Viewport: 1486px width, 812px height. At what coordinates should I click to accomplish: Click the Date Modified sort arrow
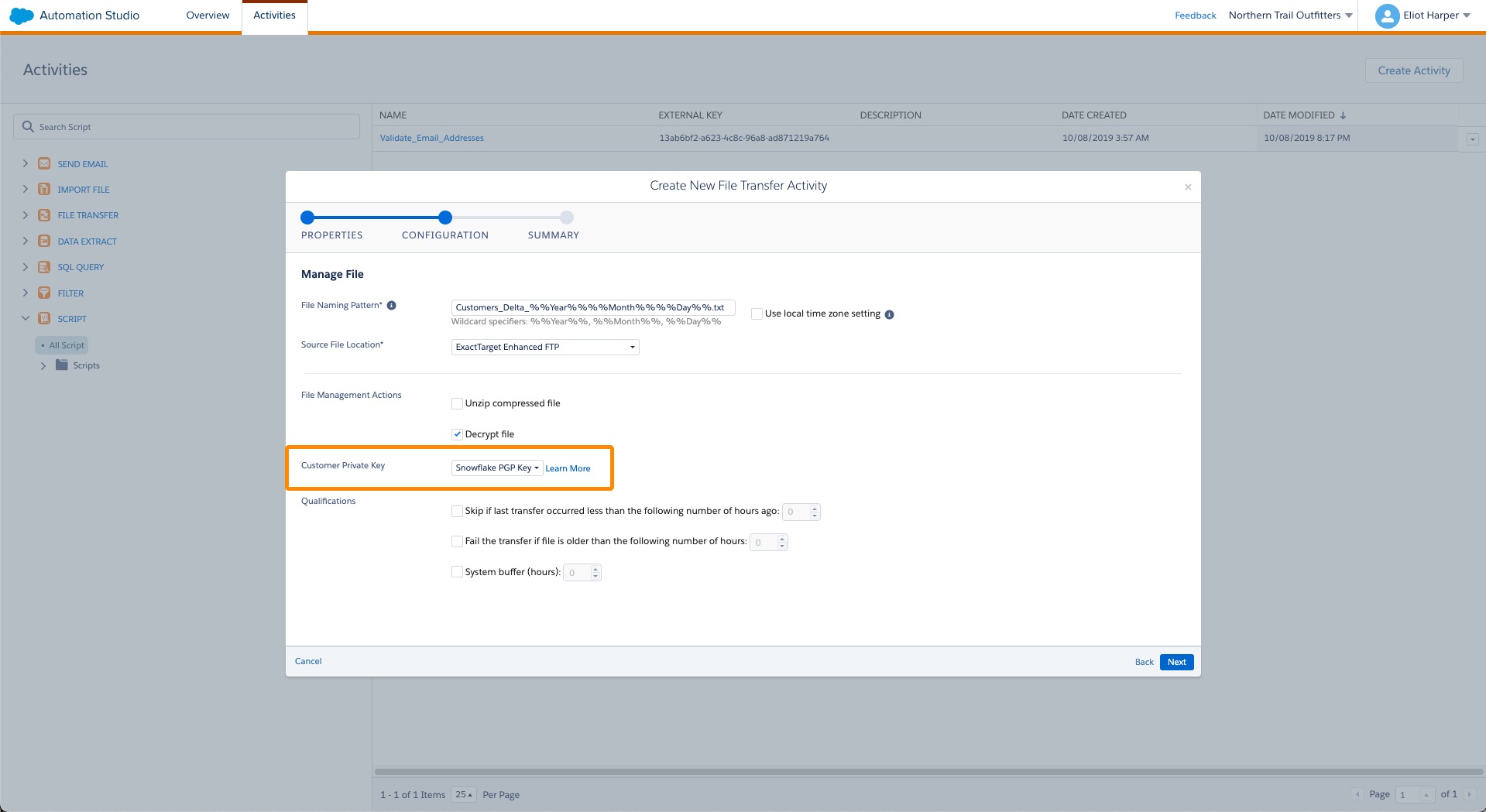pyautogui.click(x=1343, y=115)
